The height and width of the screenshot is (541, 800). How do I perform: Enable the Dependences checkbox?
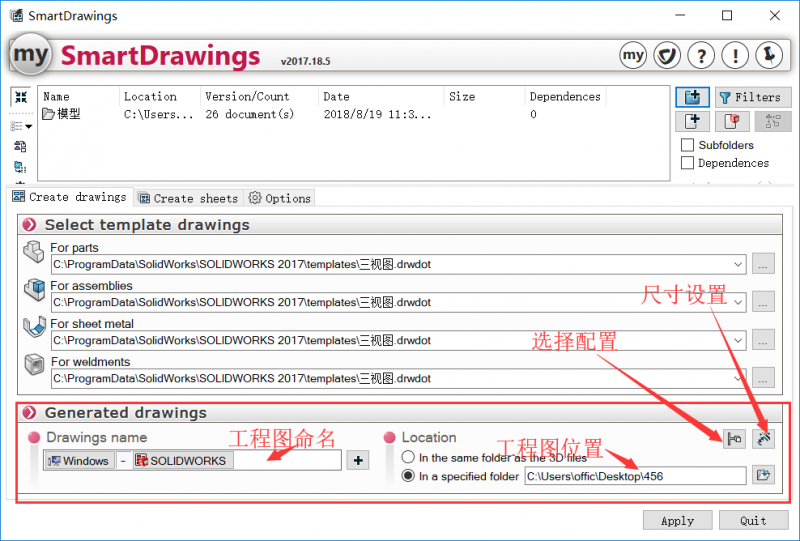click(687, 163)
